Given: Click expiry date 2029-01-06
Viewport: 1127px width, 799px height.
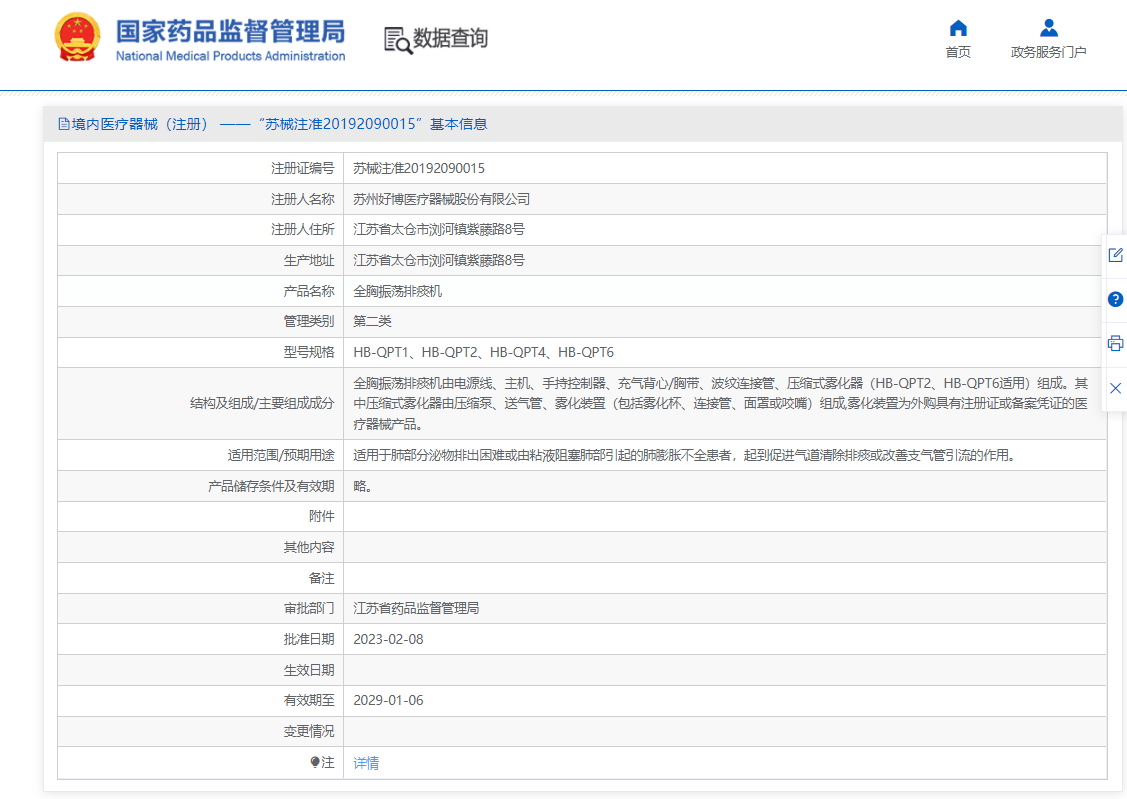Looking at the screenshot, I should click(x=388, y=701).
